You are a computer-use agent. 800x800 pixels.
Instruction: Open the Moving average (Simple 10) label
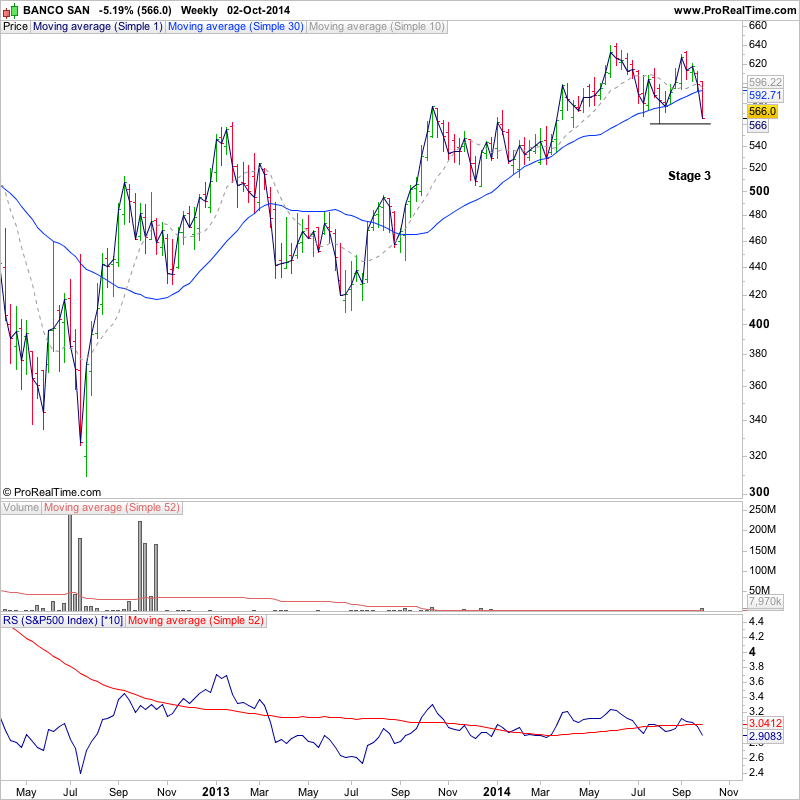(x=377, y=27)
